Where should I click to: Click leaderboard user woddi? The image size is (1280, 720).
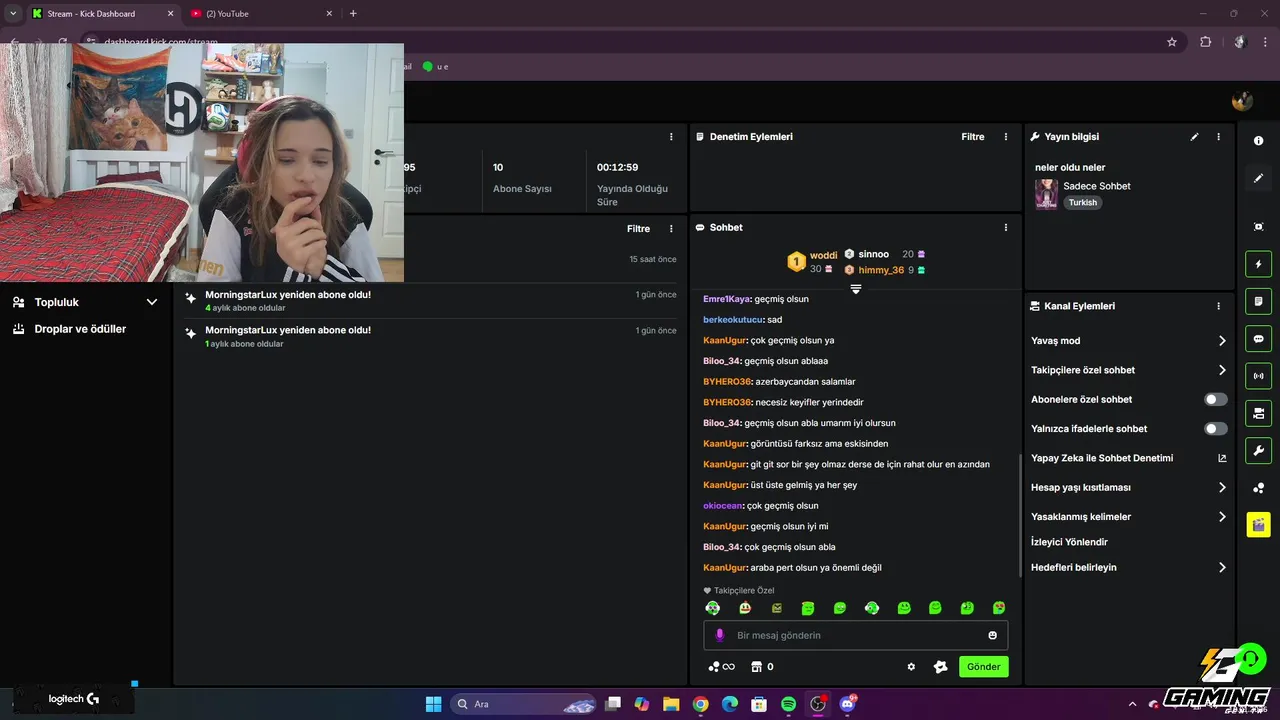click(823, 256)
